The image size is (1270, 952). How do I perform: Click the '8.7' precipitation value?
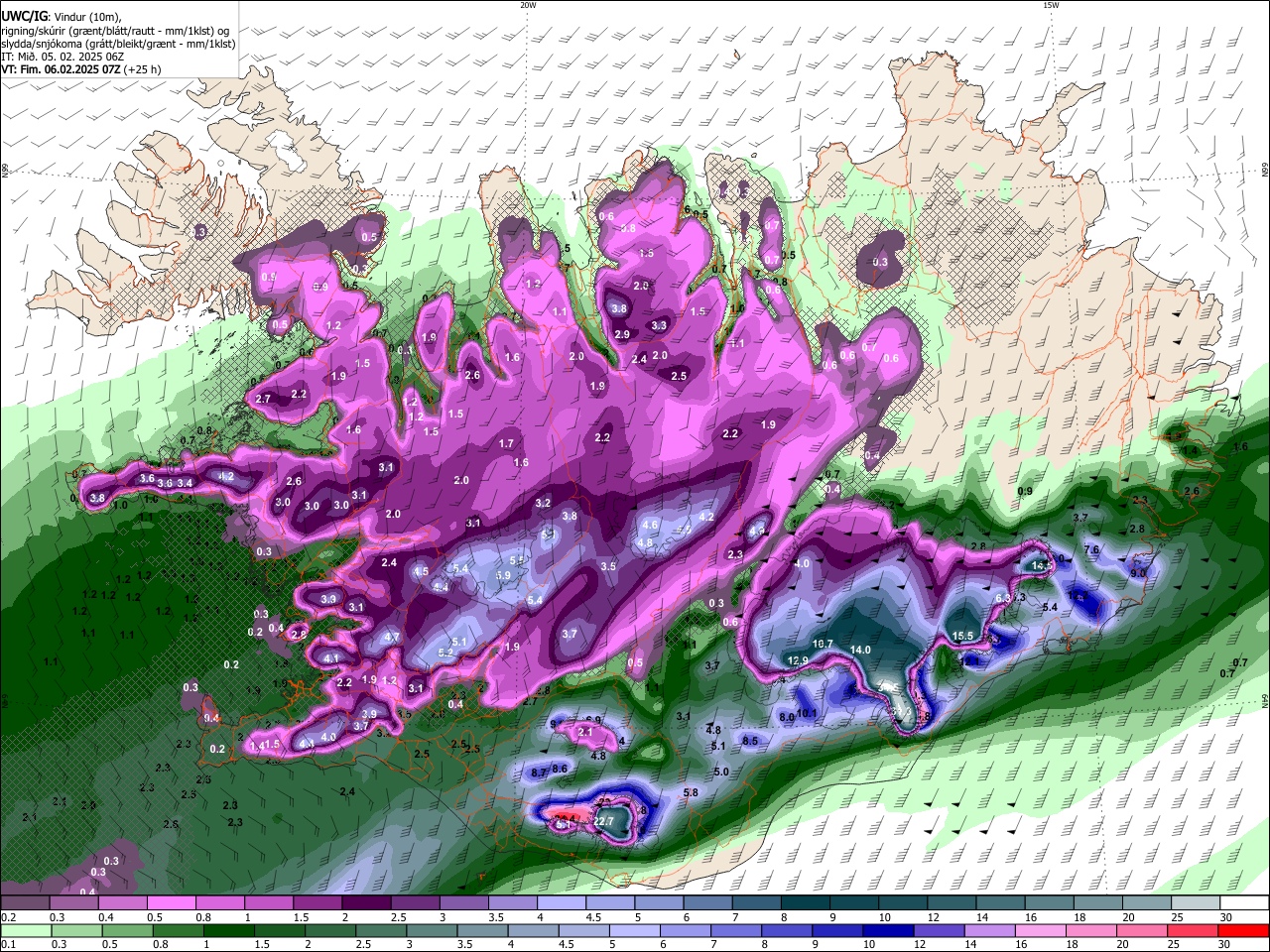click(540, 773)
